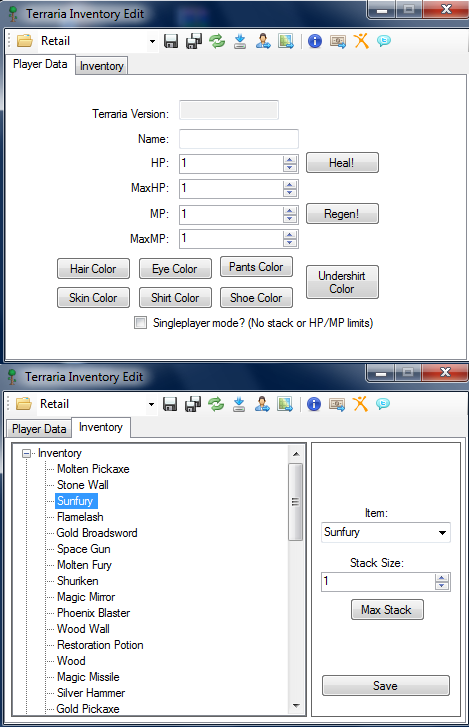Switch to the Player Data tab in the Inventory list window
Viewport: 469px width, 727px height.
(x=39, y=429)
